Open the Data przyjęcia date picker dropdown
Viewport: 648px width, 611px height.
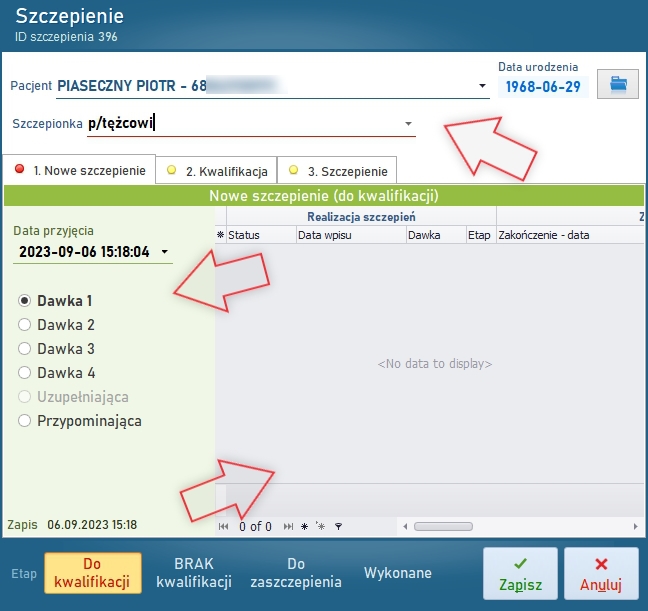164,252
